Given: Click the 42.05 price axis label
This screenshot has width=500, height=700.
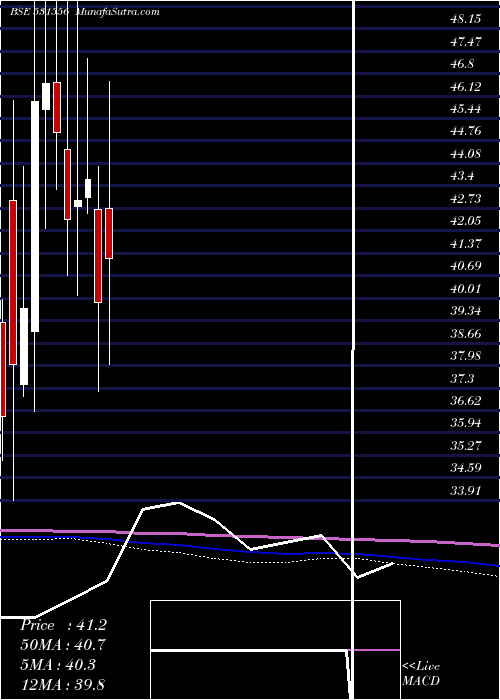Looking at the screenshot, I should click(x=466, y=221).
